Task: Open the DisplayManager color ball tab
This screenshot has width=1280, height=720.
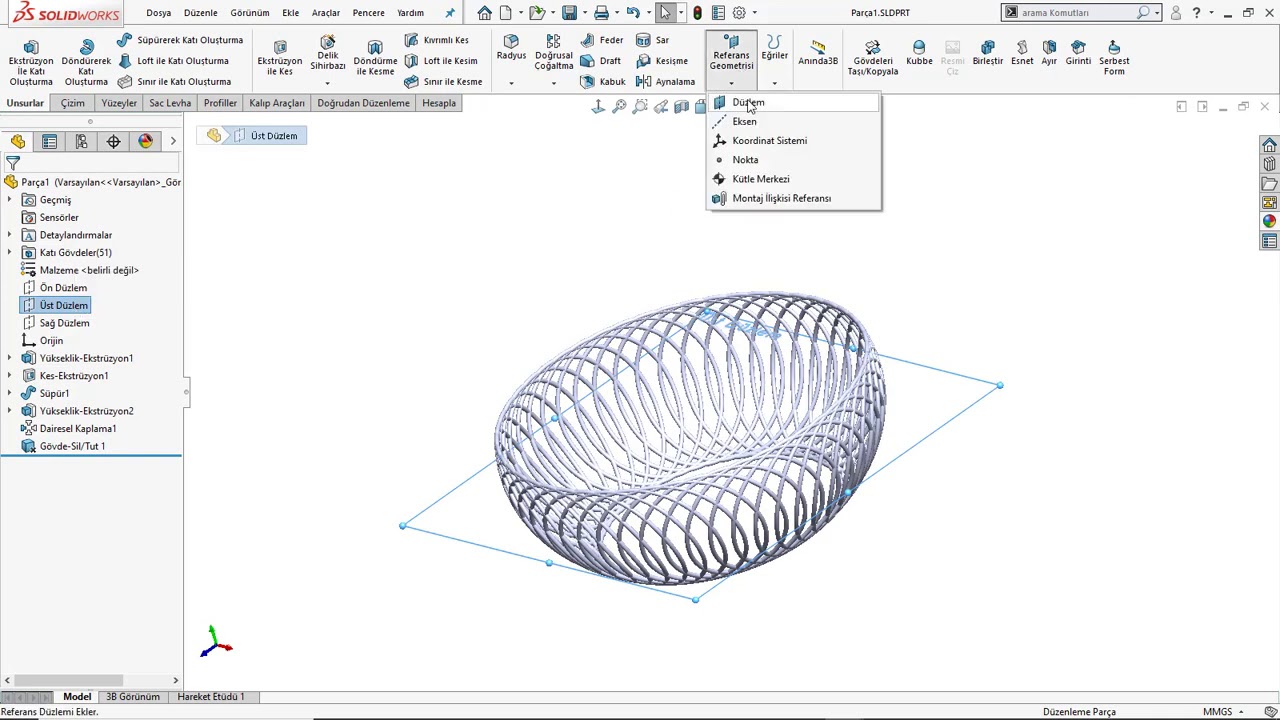Action: point(145,142)
